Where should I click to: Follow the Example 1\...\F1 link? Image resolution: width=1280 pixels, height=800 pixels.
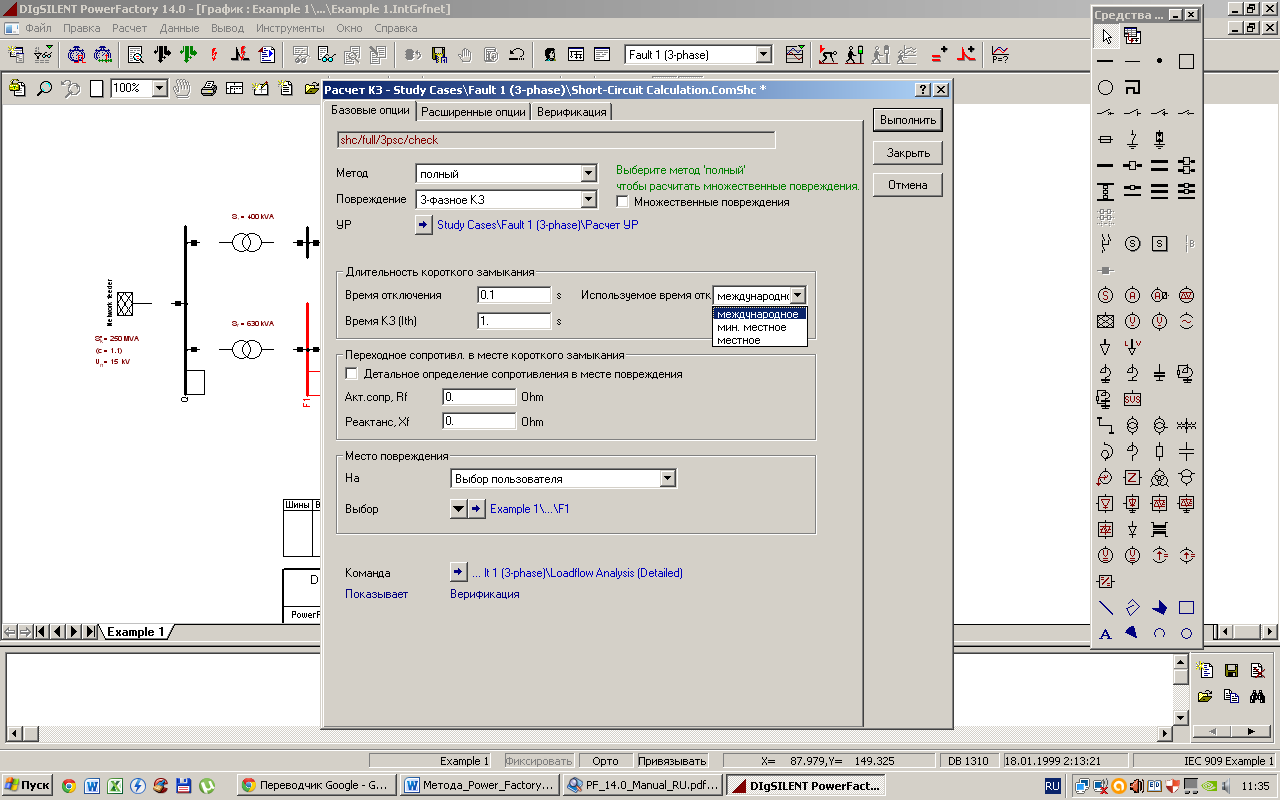pyautogui.click(x=530, y=509)
